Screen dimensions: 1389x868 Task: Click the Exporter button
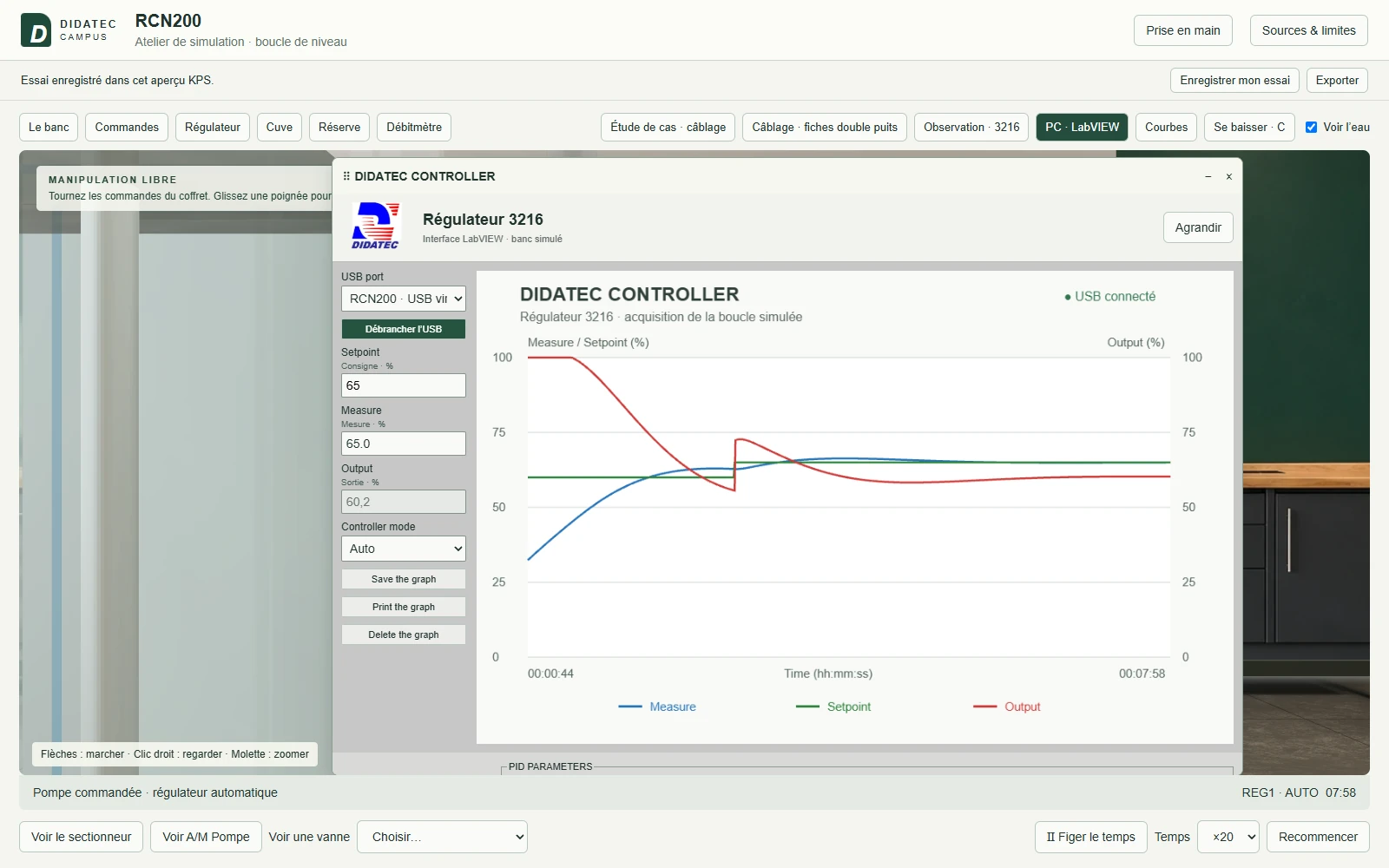[1337, 80]
